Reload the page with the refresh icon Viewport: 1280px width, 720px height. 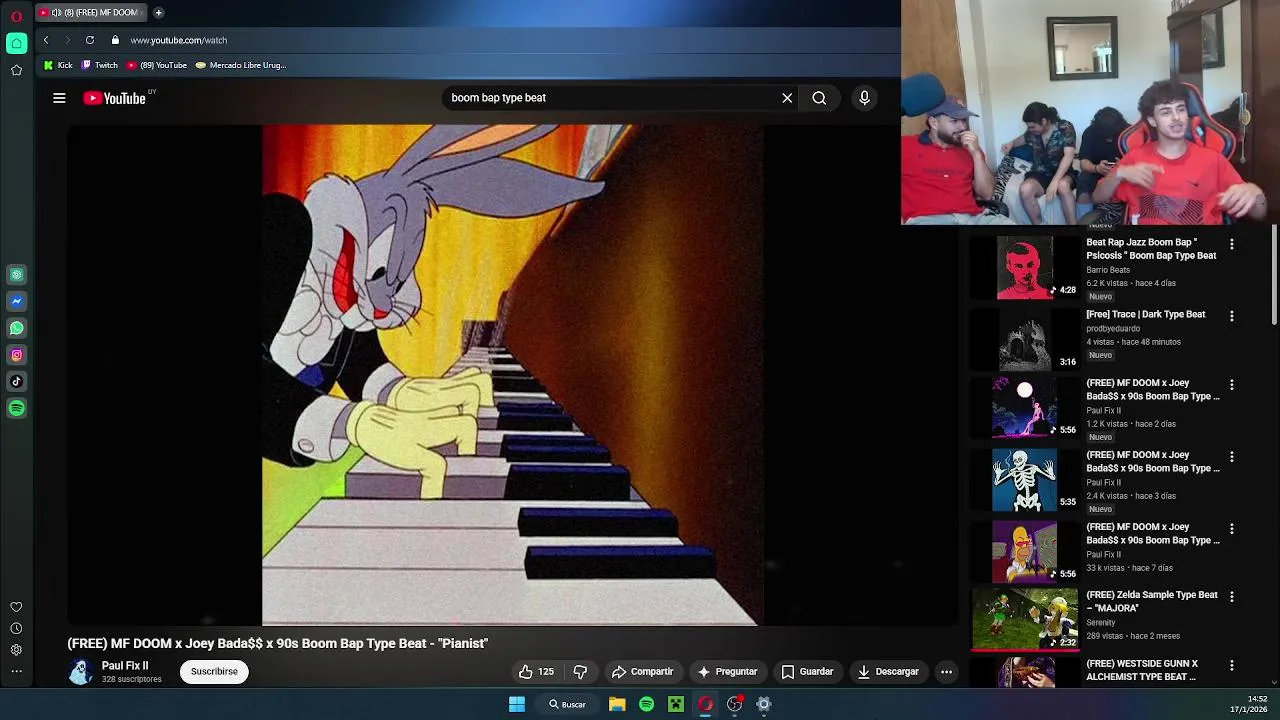point(90,40)
